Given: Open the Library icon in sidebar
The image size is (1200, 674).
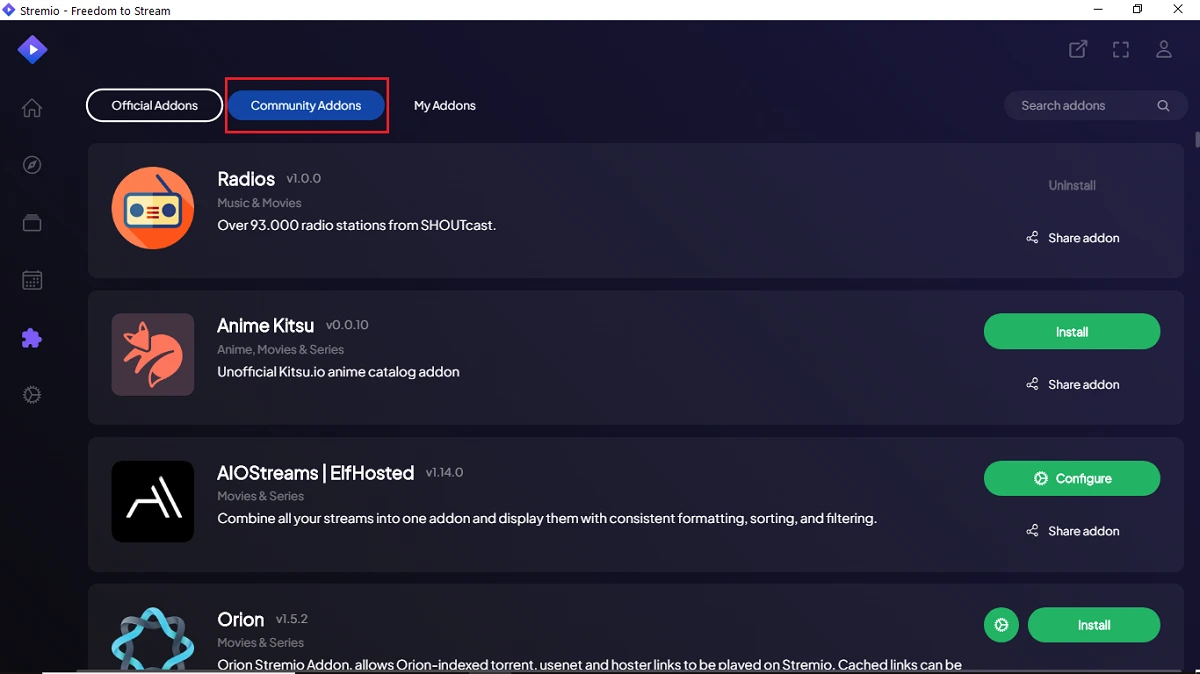Looking at the screenshot, I should pos(32,223).
